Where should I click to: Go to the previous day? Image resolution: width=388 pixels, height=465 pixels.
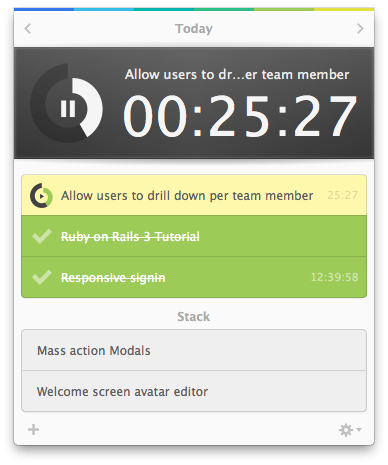(28, 29)
